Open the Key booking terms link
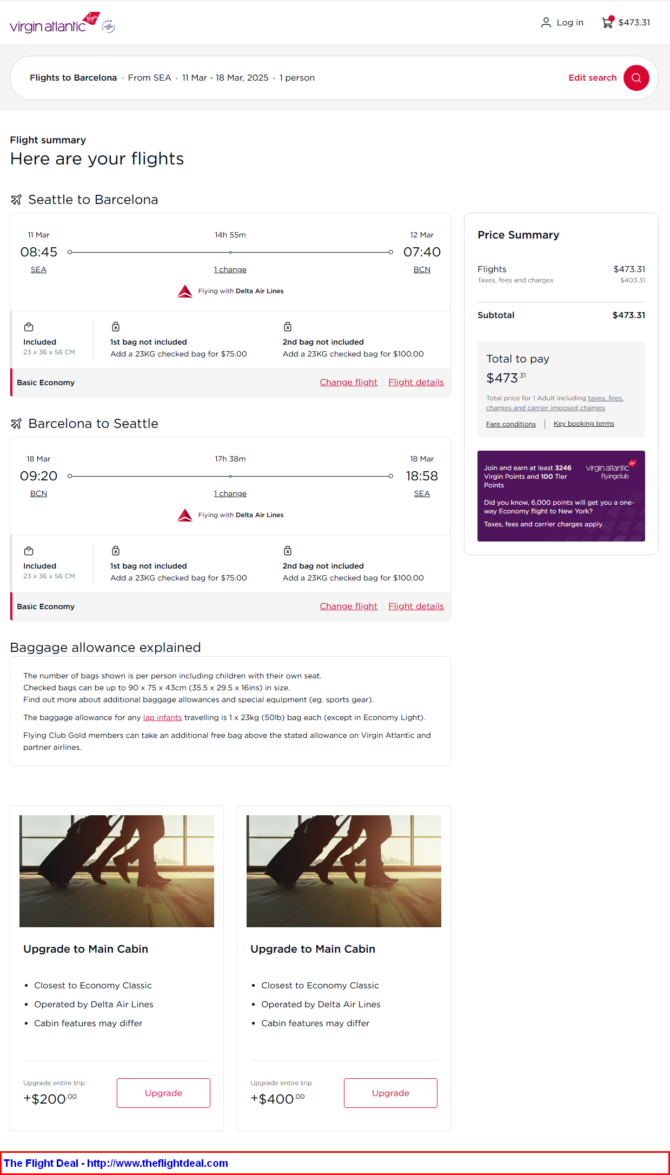 coord(584,424)
